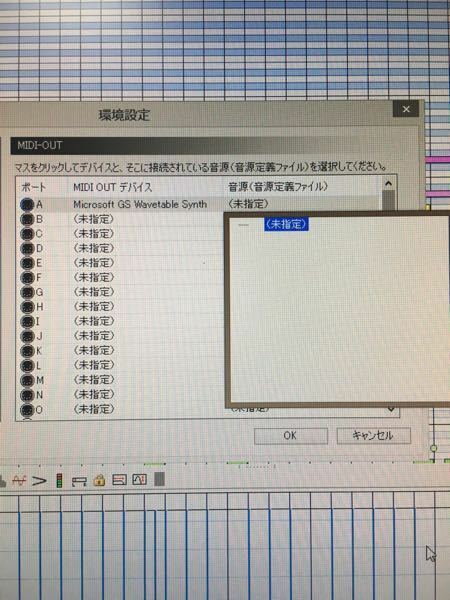This screenshot has width=450, height=600.
Task: Click the traffic light level-meter icon
Action: 59,481
